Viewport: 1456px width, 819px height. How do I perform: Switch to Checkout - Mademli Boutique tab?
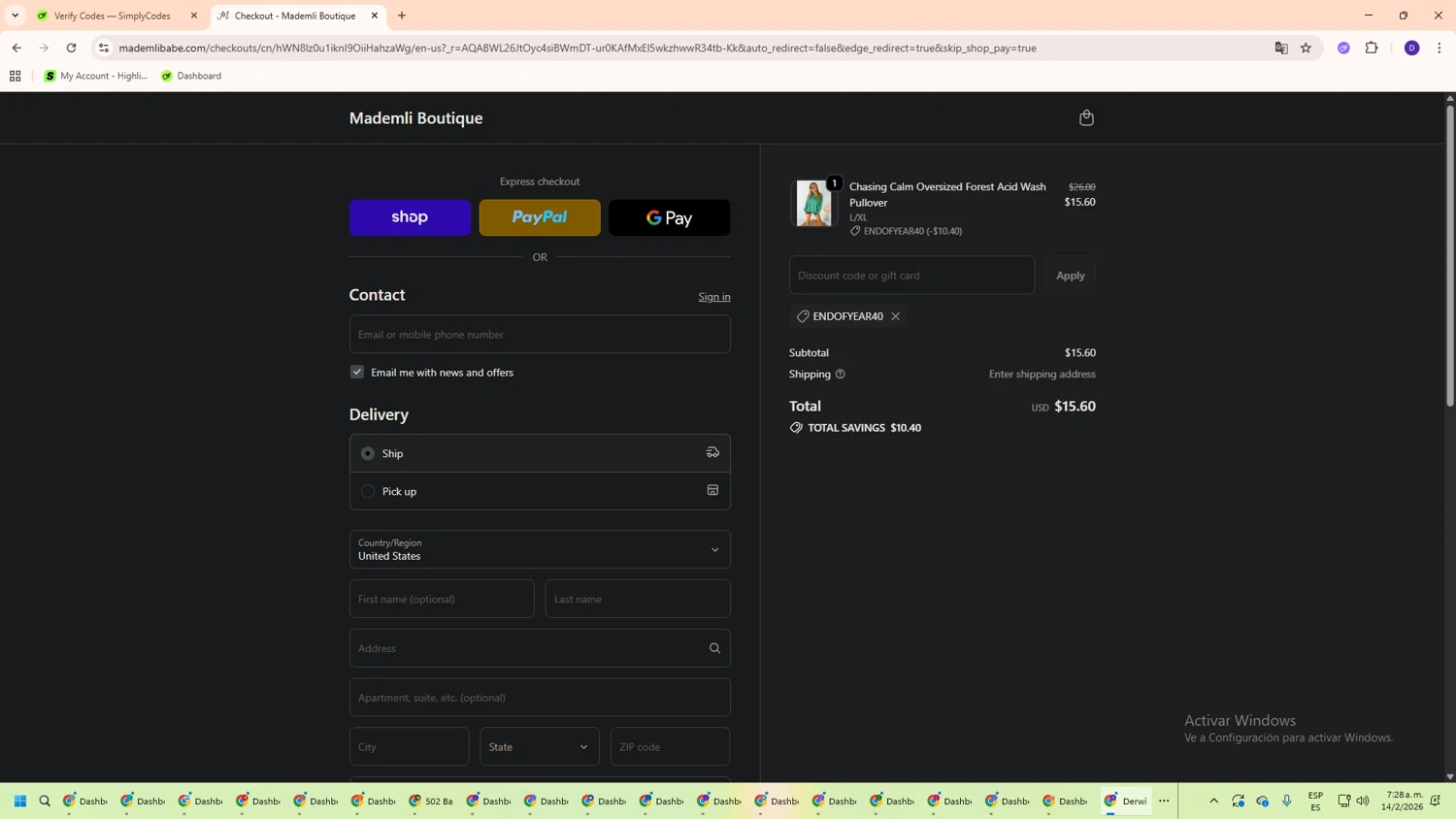point(295,16)
